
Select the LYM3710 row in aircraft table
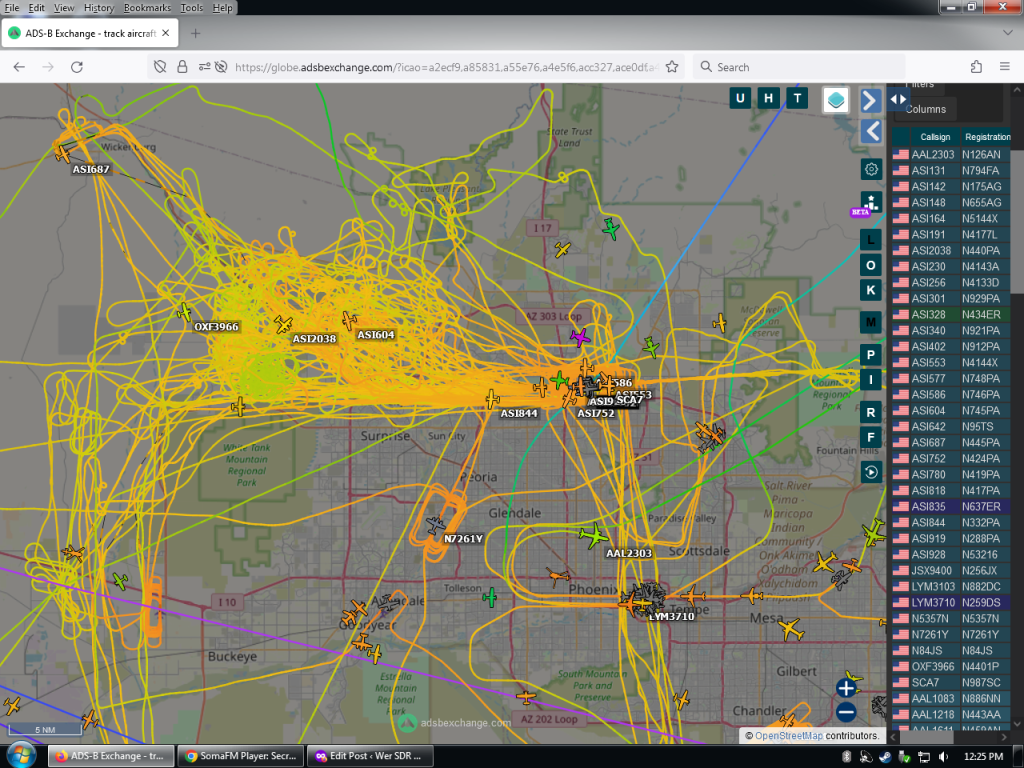pos(951,603)
